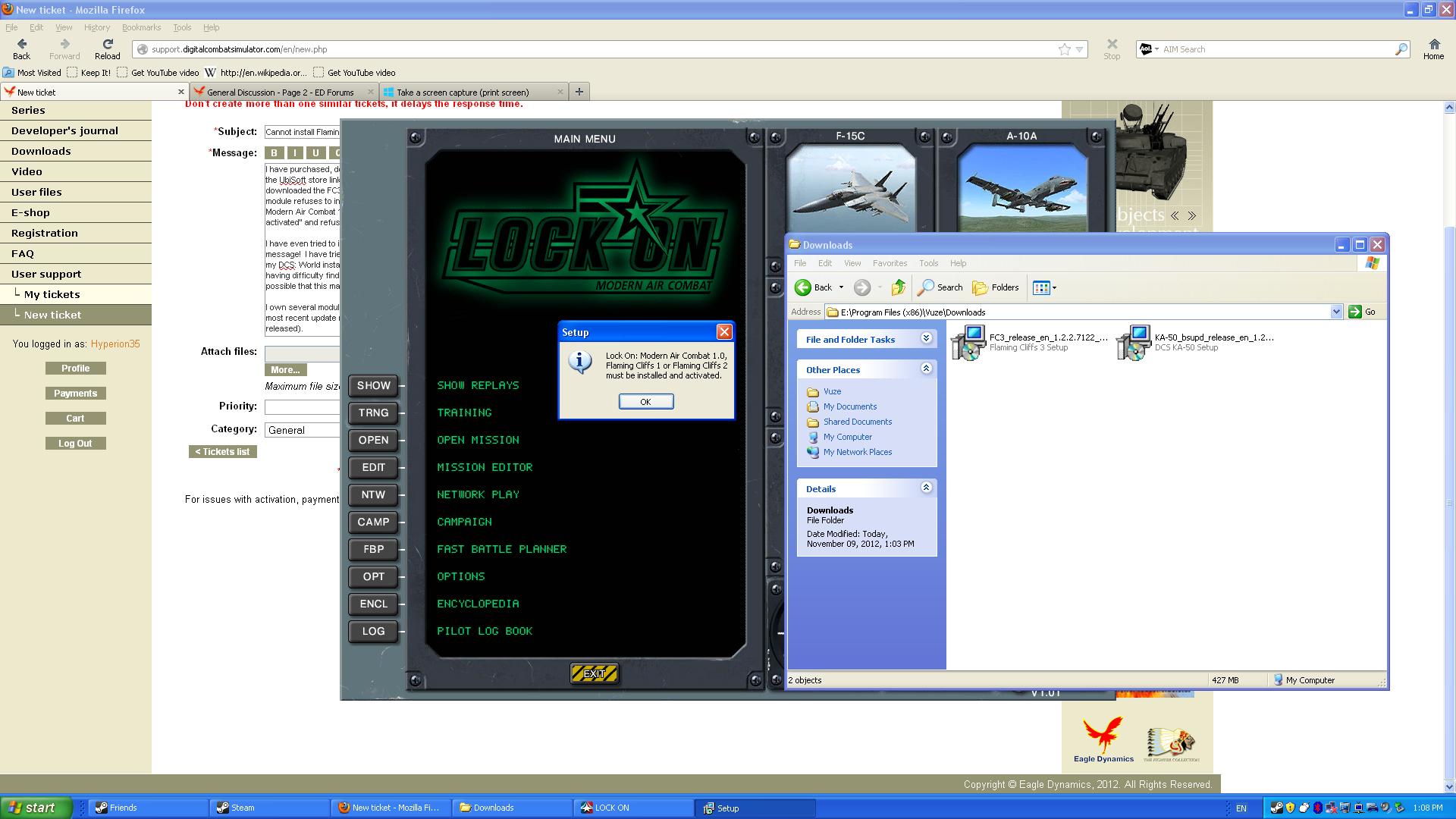Collapse the Details panel
The height and width of the screenshot is (819, 1456).
[926, 488]
